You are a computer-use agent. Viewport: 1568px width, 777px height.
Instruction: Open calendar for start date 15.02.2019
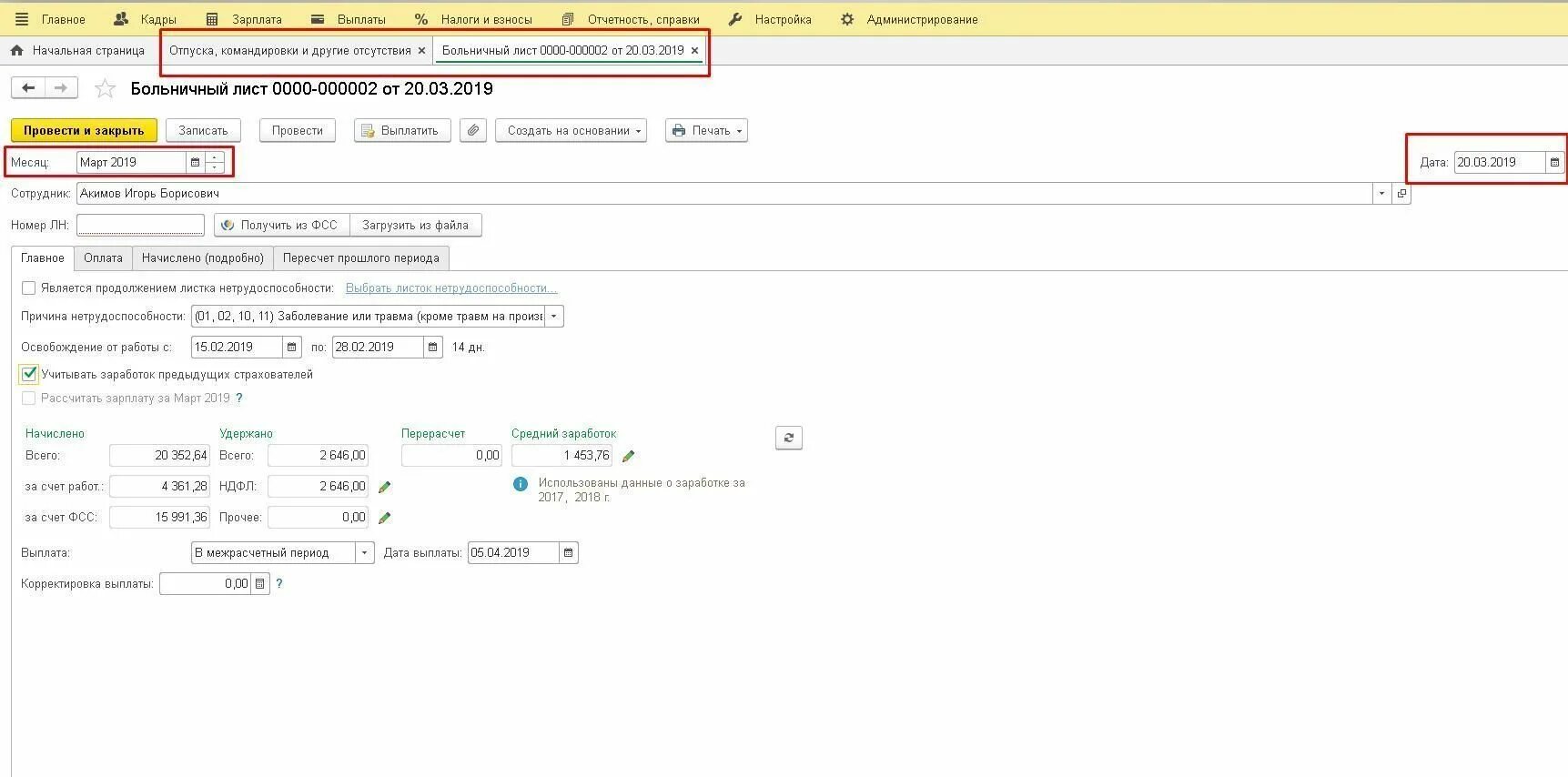(x=292, y=348)
